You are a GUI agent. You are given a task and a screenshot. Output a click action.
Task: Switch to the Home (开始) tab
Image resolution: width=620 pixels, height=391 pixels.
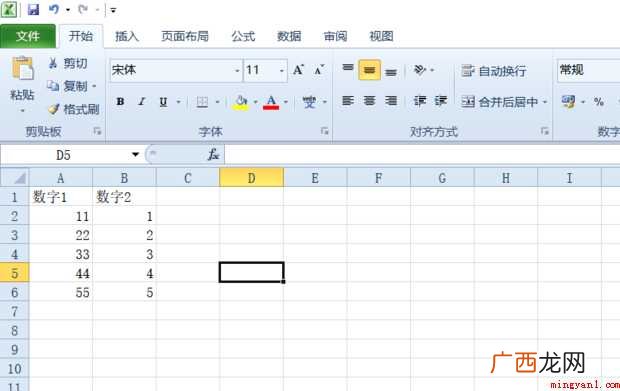point(81,36)
